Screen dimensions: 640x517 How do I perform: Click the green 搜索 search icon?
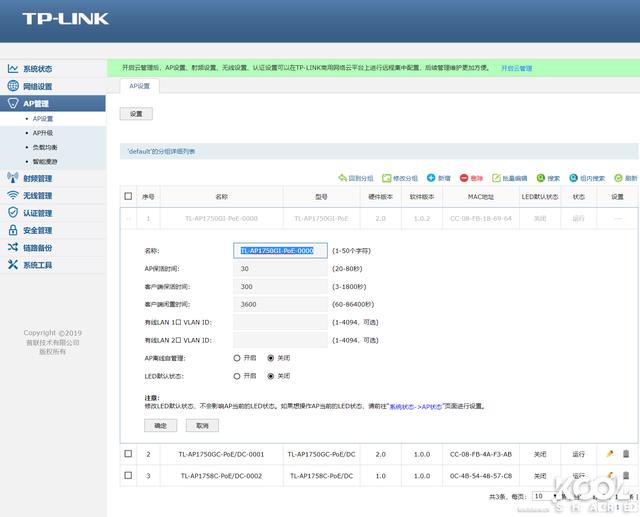541,178
